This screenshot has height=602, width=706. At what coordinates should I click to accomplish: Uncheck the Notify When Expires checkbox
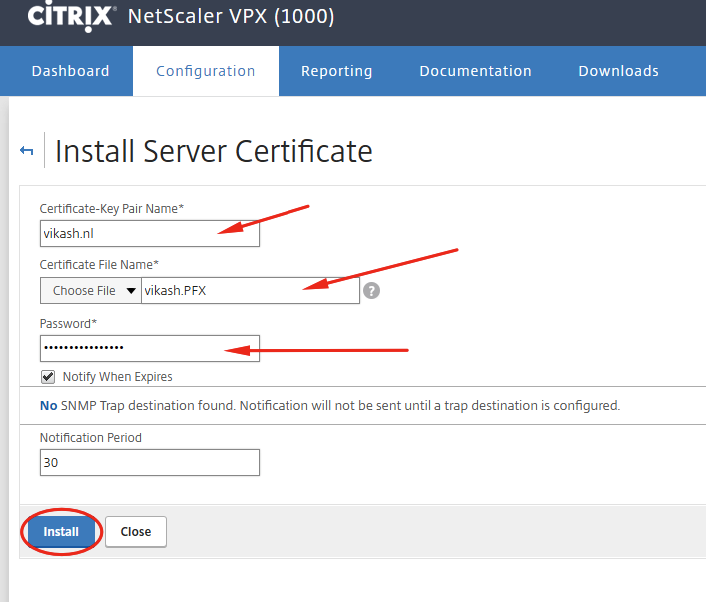[x=48, y=376]
